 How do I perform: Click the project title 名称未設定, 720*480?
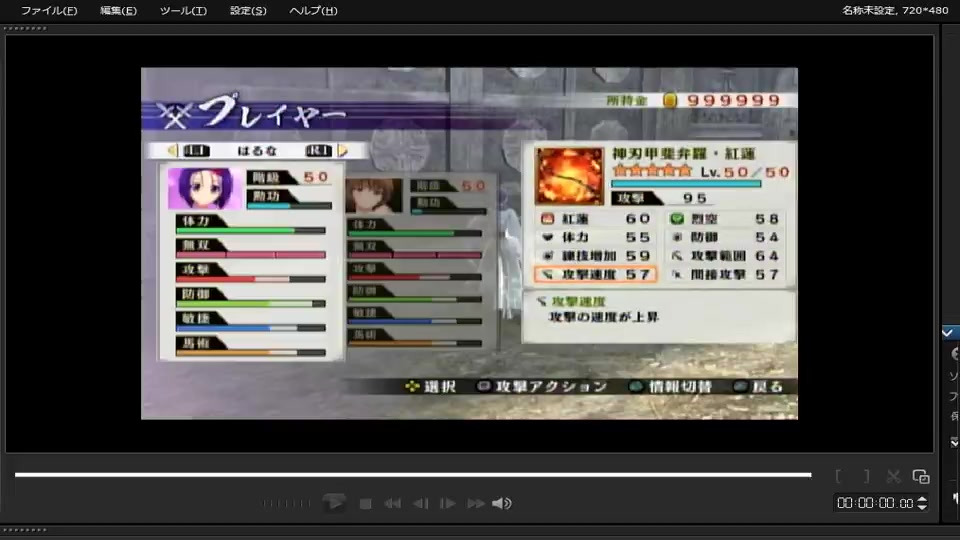click(894, 10)
